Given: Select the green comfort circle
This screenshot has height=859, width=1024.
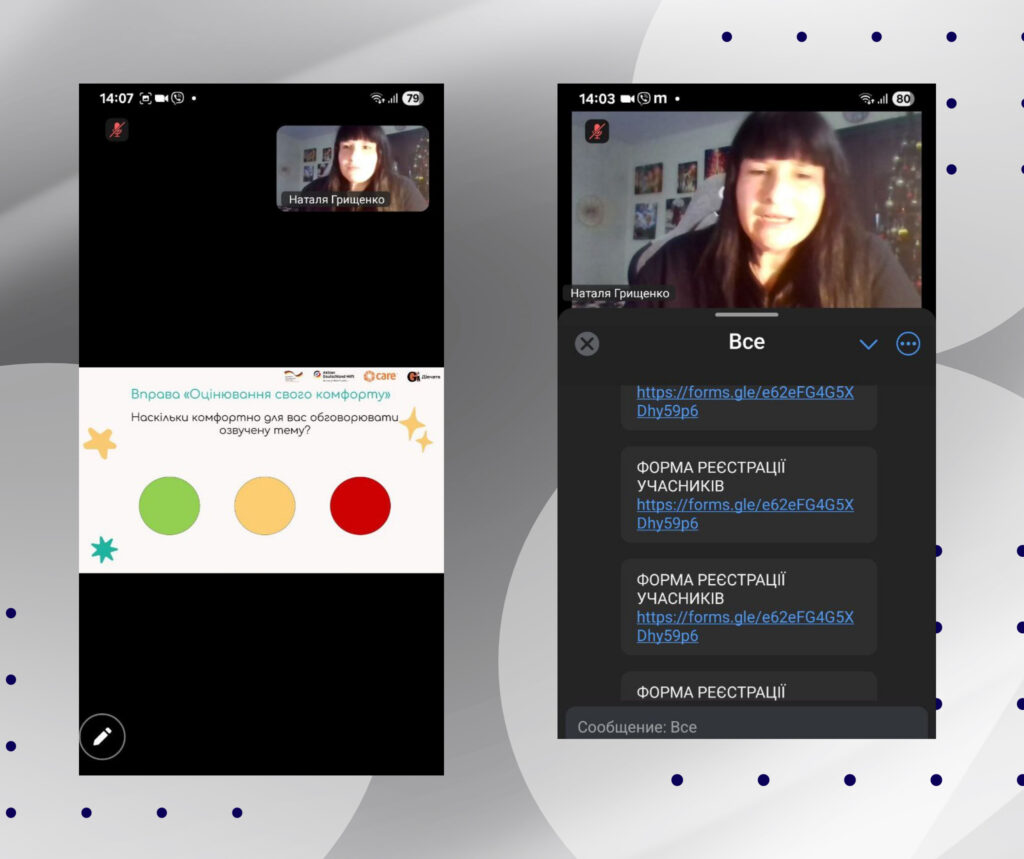Looking at the screenshot, I should 169,506.
